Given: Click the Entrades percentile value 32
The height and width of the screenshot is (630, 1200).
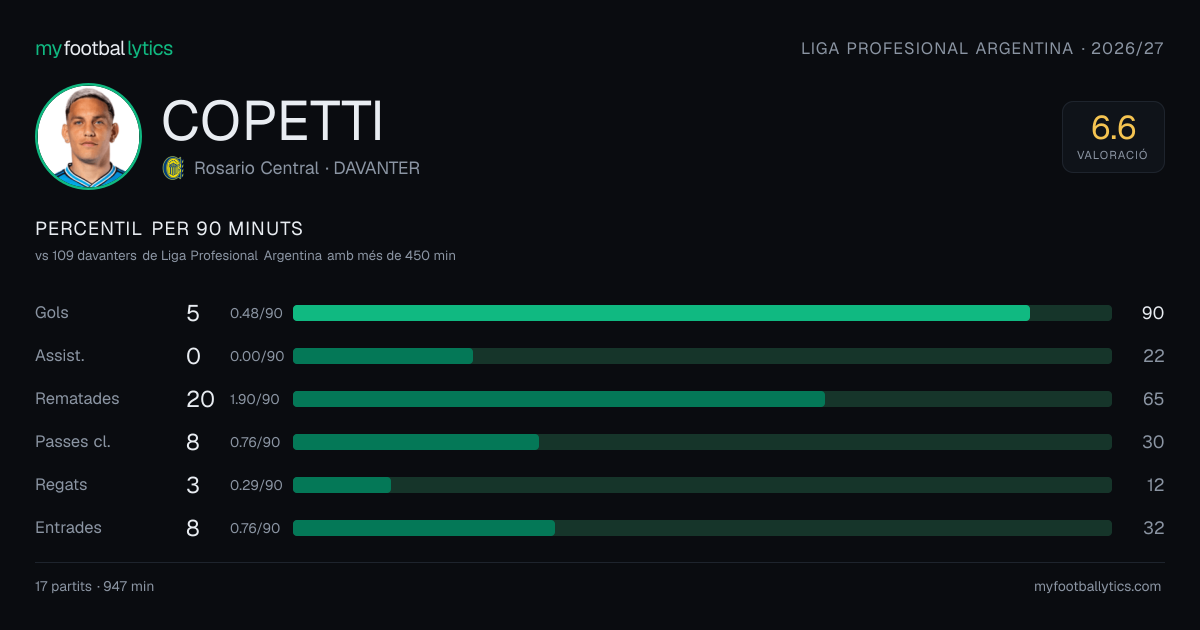Looking at the screenshot, I should coord(1153,528).
